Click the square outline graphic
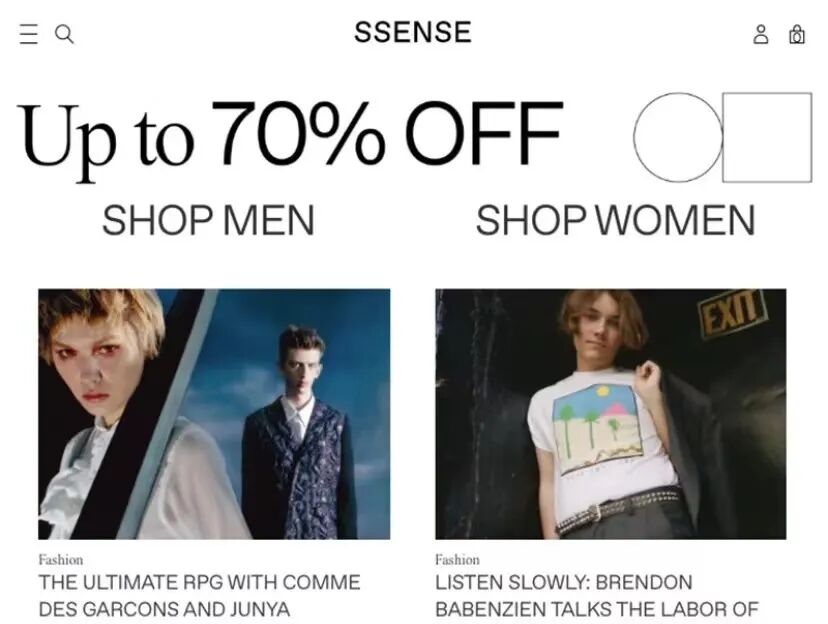 point(767,137)
